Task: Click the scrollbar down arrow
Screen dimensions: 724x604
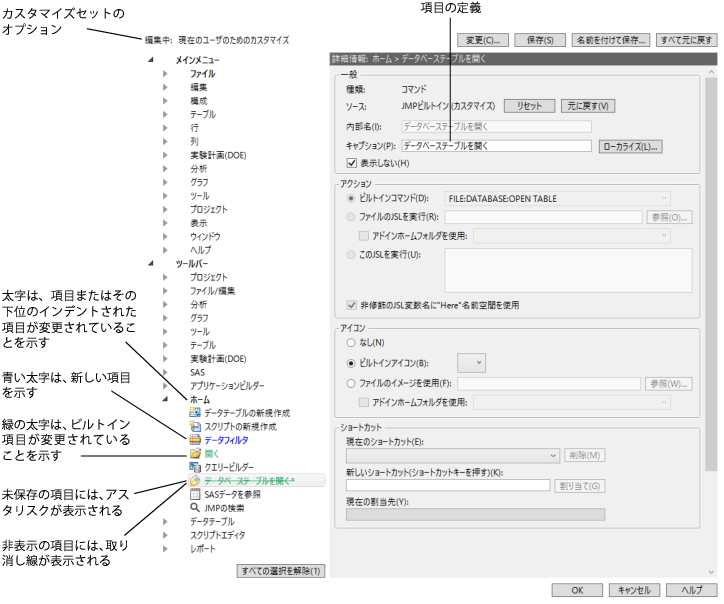Action: [x=711, y=572]
